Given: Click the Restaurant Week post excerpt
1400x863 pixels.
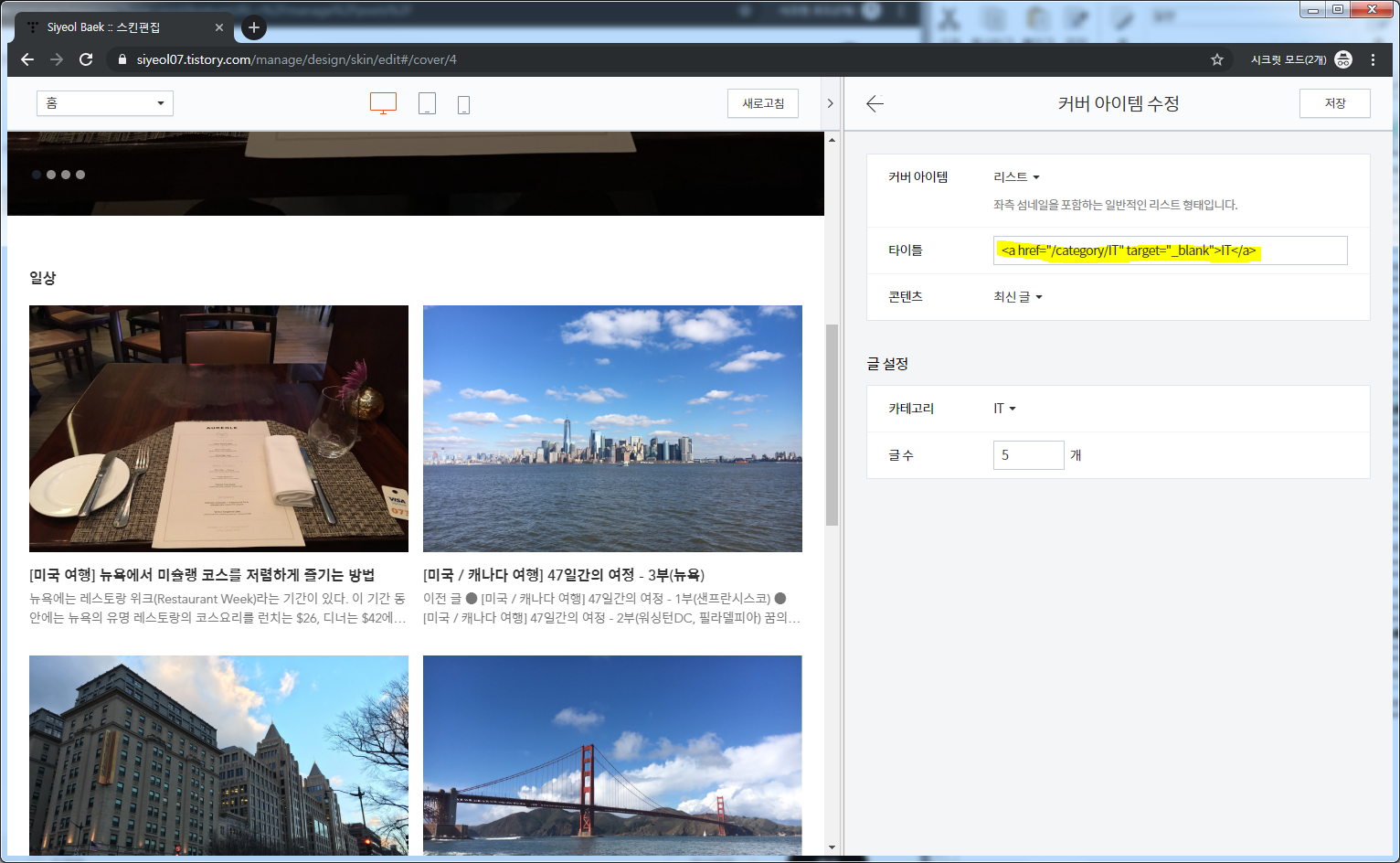Looking at the screenshot, I should 217,608.
